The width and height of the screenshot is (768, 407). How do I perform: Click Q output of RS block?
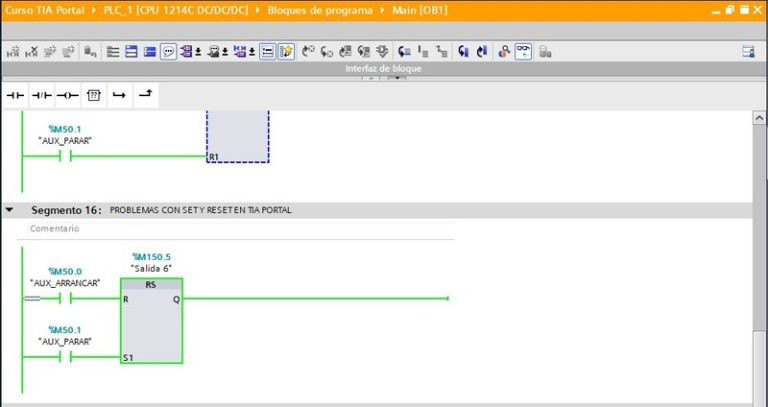click(x=176, y=299)
